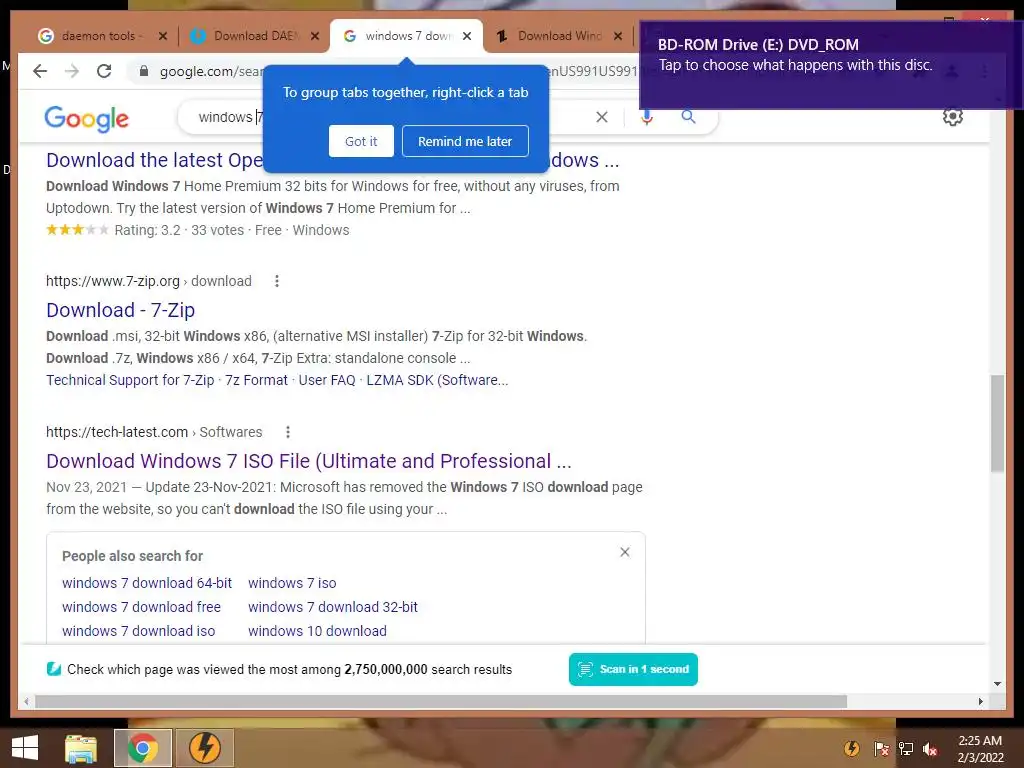Open the Download - 7-Zip result
Image resolution: width=1024 pixels, height=768 pixels.
click(x=120, y=310)
